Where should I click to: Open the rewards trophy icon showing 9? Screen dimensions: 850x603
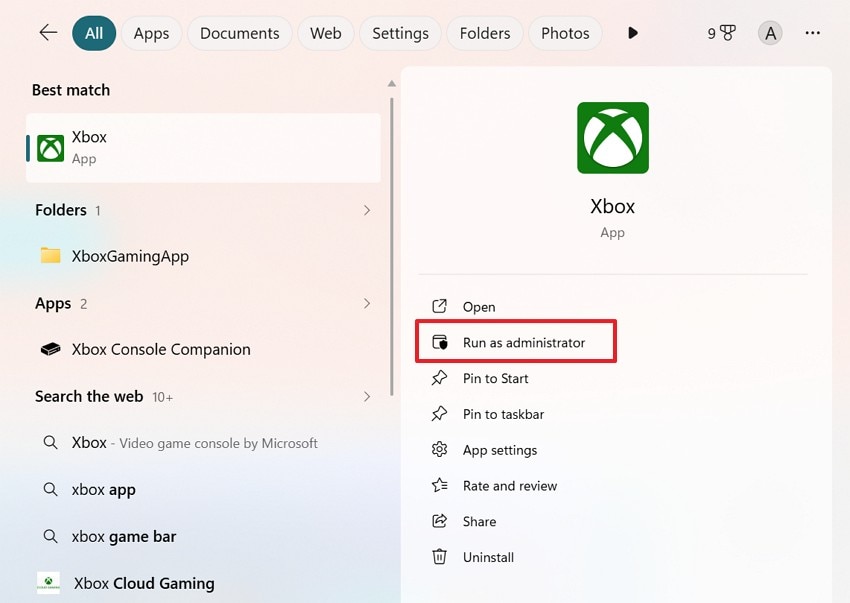pos(722,33)
